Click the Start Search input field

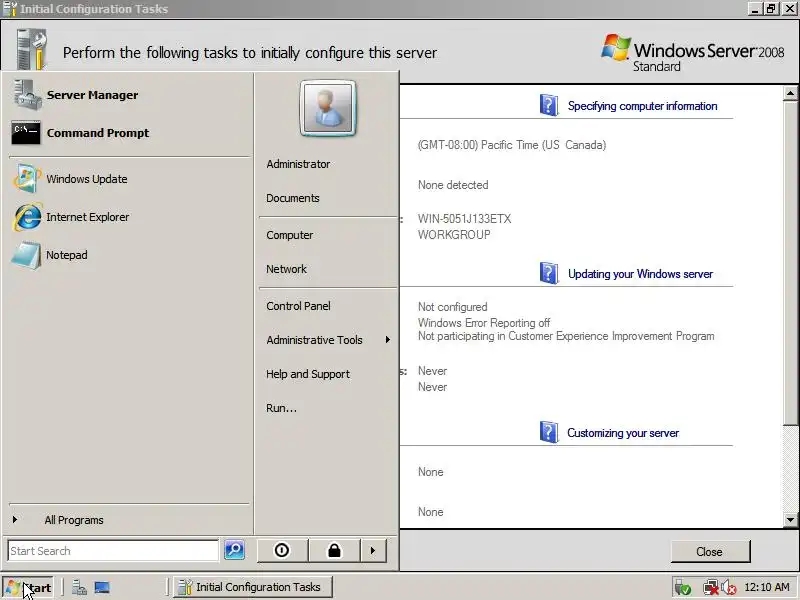(113, 551)
